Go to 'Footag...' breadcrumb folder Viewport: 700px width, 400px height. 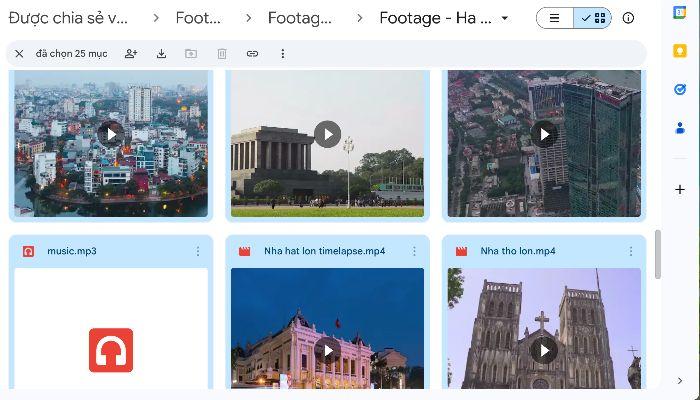(300, 18)
